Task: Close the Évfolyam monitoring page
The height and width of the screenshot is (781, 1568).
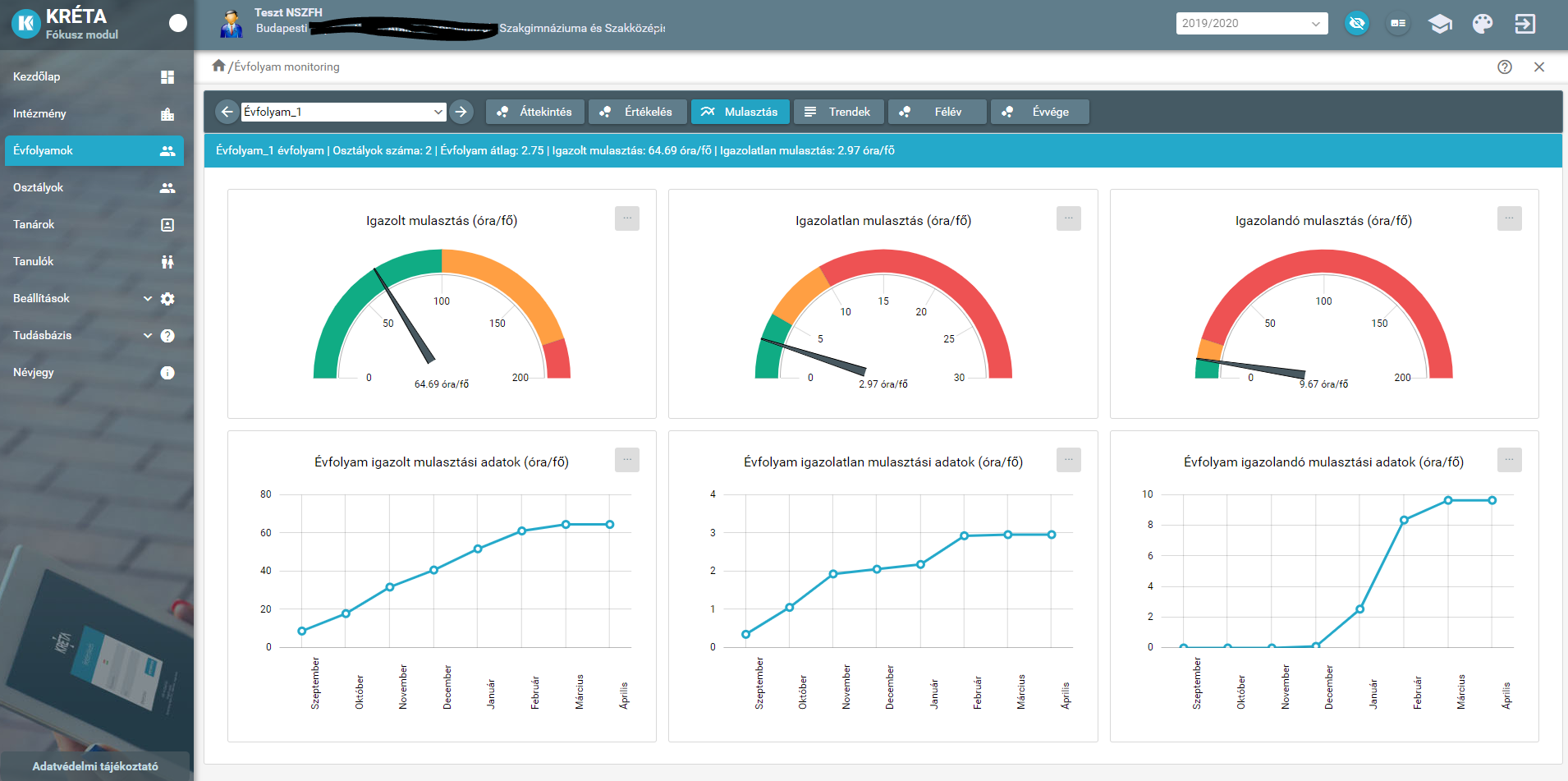Action: tap(1539, 67)
